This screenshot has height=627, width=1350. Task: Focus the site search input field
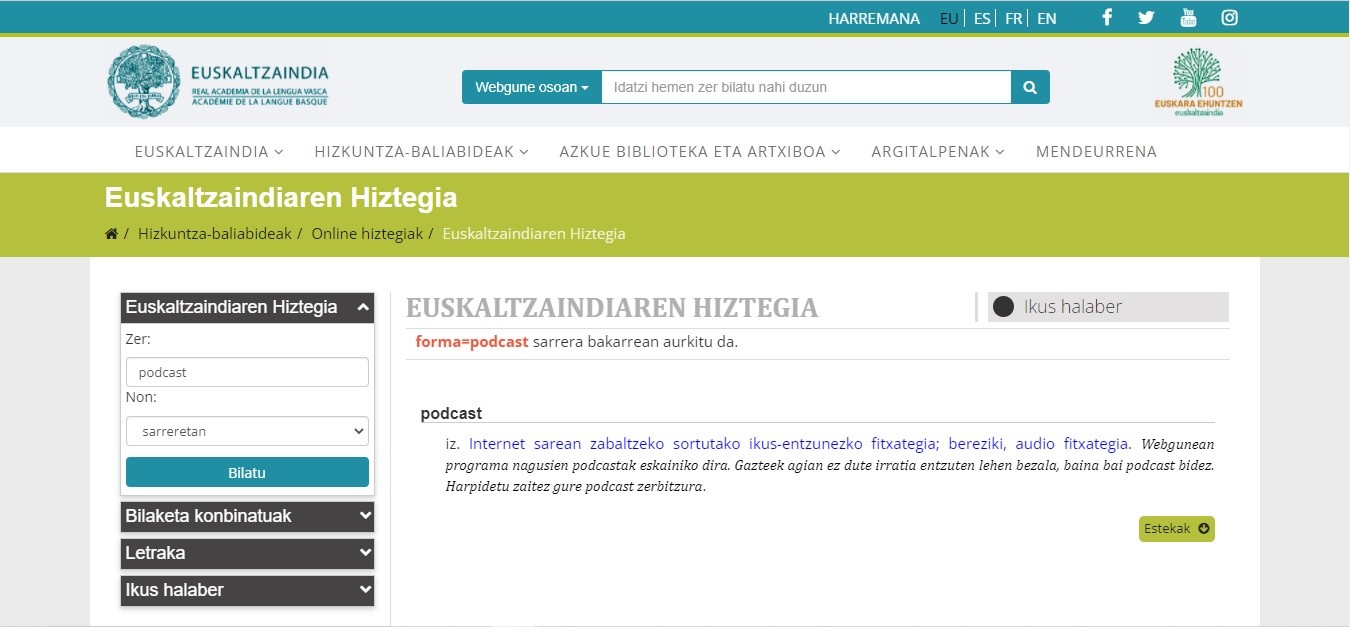[806, 87]
